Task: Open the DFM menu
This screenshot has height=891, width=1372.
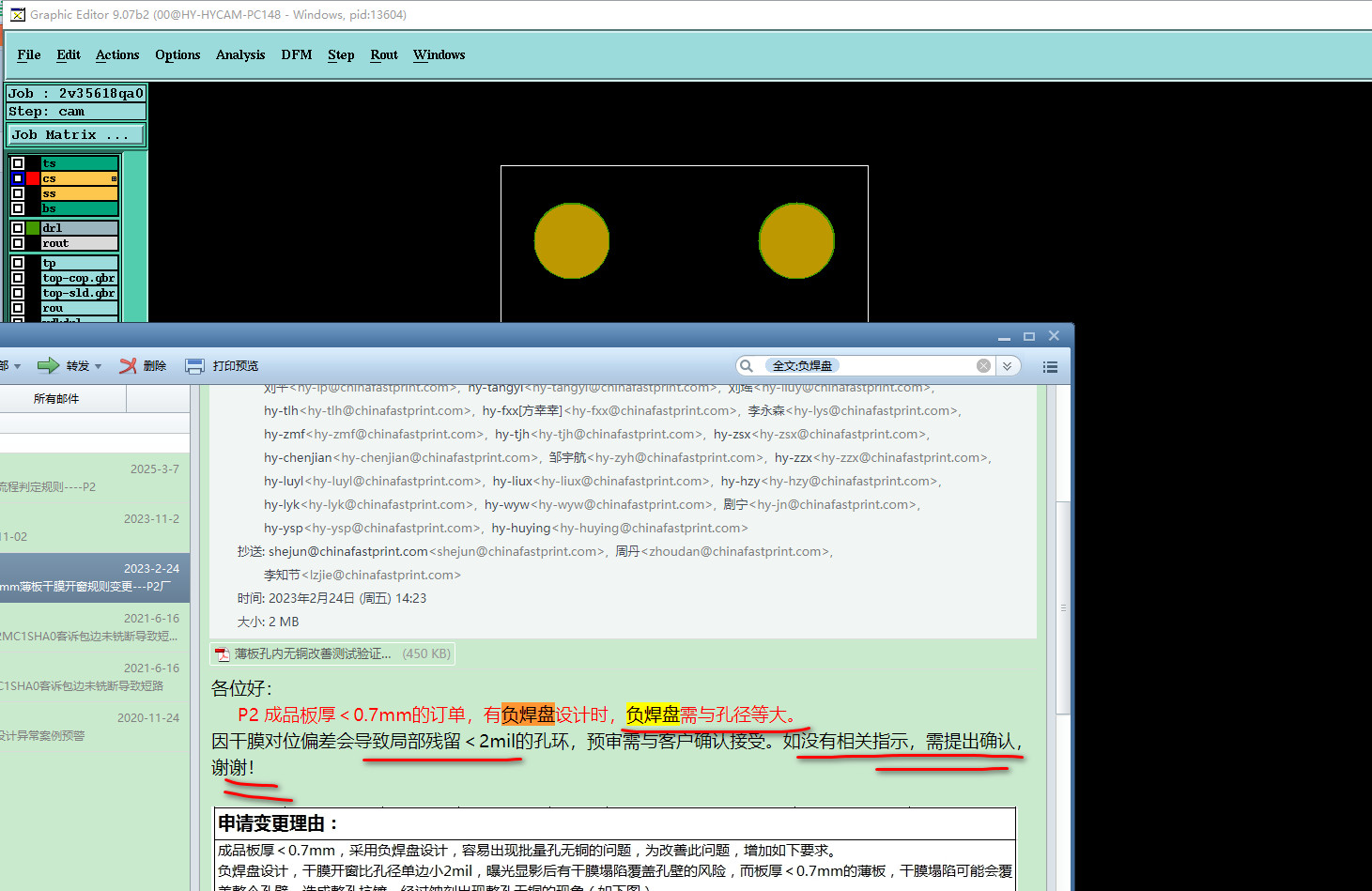Action: point(297,55)
